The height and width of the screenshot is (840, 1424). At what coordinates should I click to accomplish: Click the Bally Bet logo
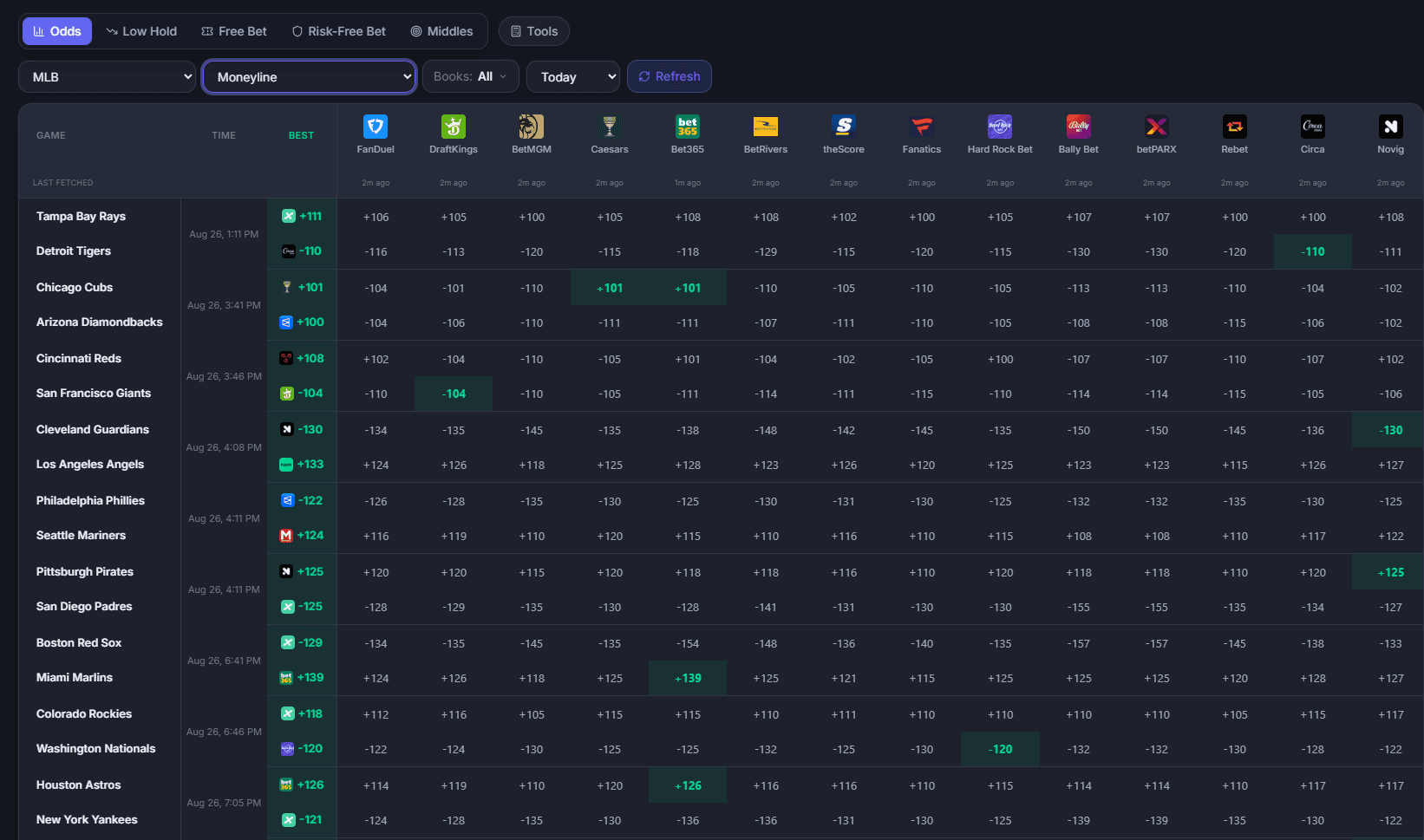[x=1079, y=127]
